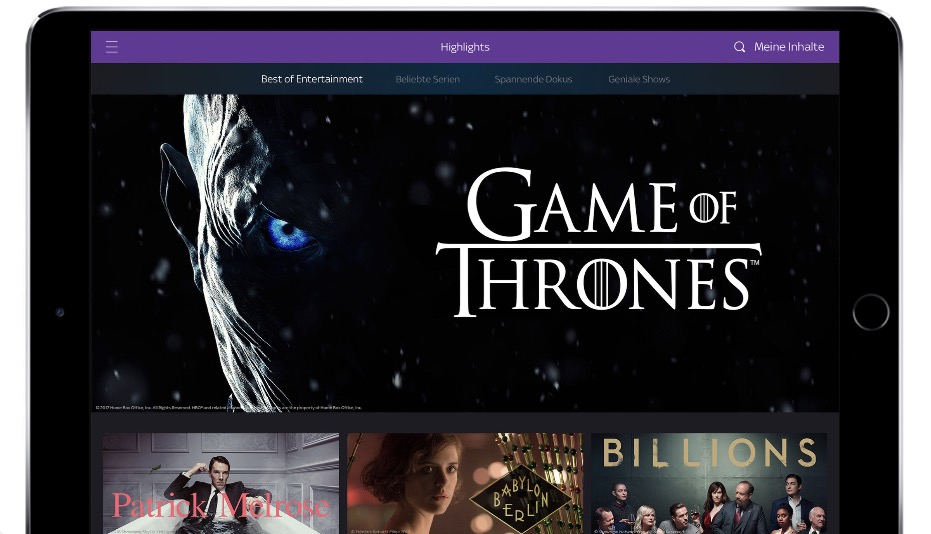Open the Geniale Shows tab
931x534 pixels.
click(639, 79)
